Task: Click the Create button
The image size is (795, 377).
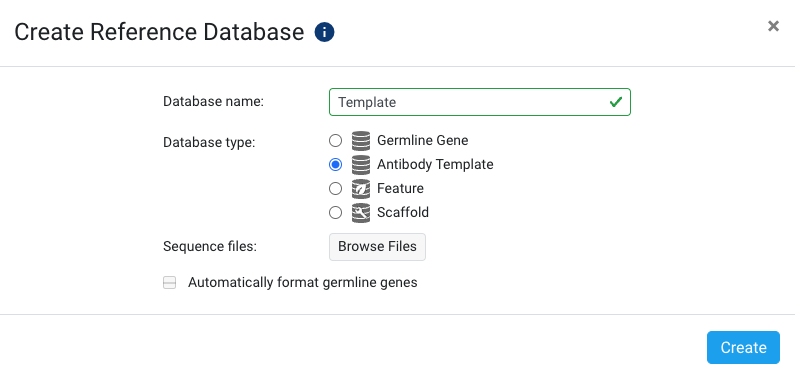Action: (743, 348)
